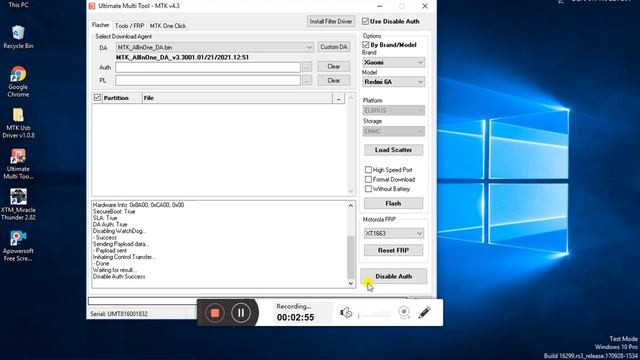Click the Load Scatter button
The height and width of the screenshot is (360, 640).
click(x=393, y=150)
